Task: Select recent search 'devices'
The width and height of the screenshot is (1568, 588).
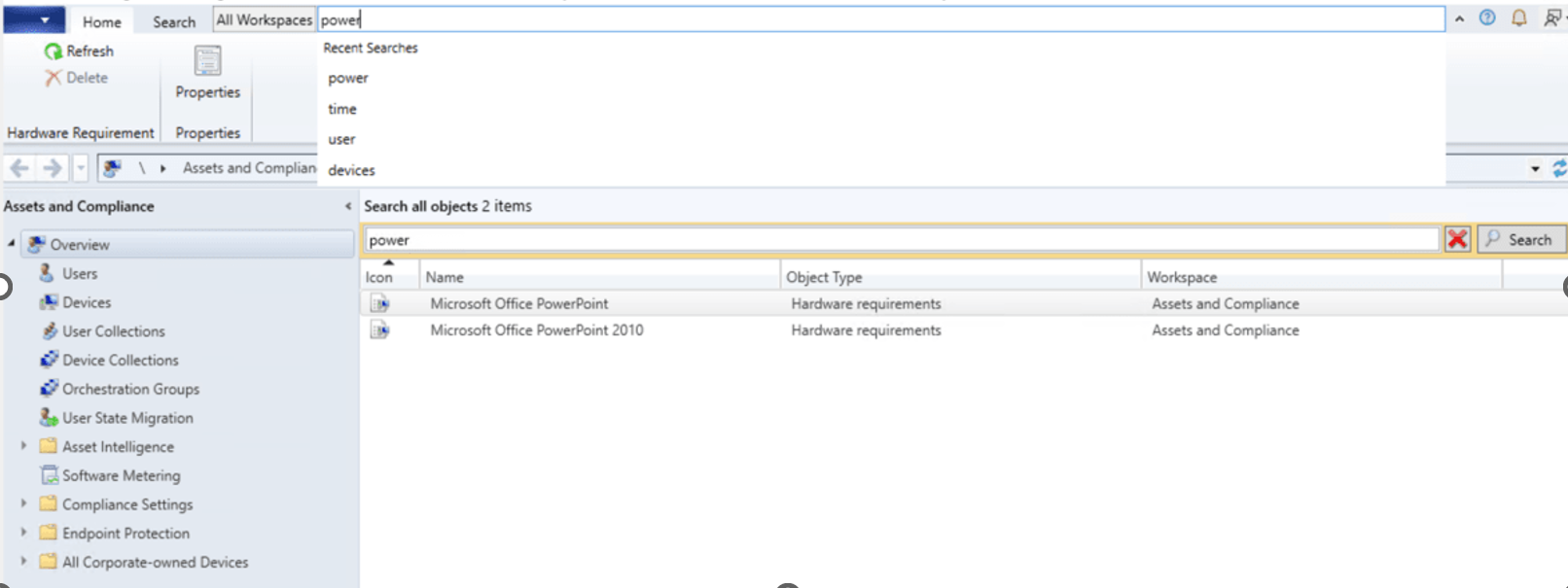Action: click(x=351, y=170)
